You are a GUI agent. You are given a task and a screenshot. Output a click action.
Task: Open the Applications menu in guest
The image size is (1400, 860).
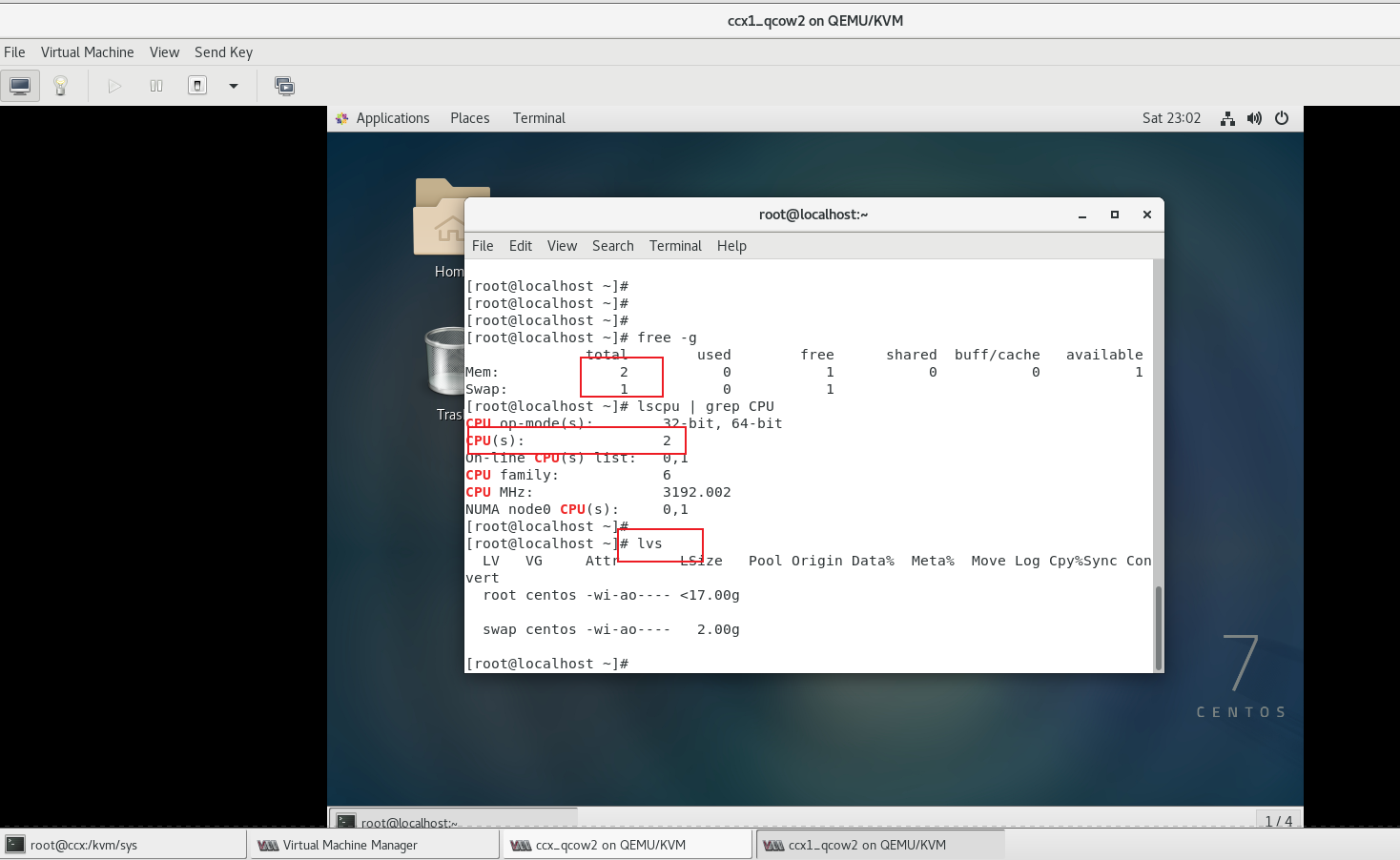pyautogui.click(x=392, y=117)
